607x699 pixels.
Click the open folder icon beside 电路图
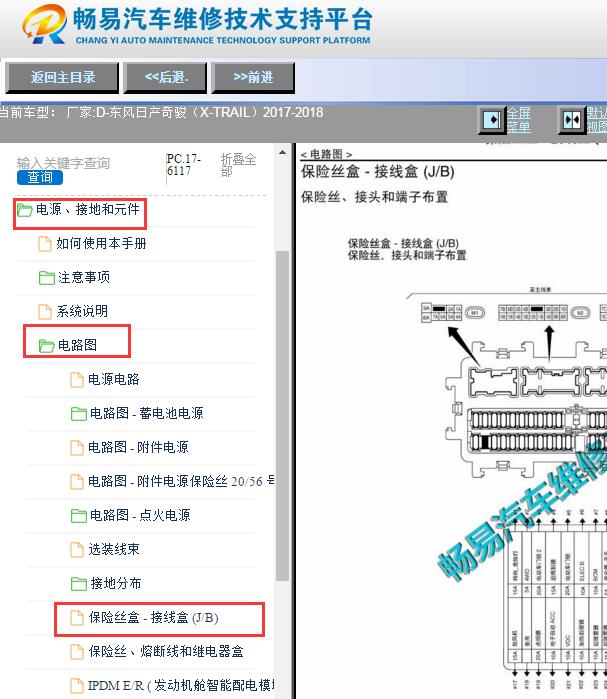click(x=46, y=345)
